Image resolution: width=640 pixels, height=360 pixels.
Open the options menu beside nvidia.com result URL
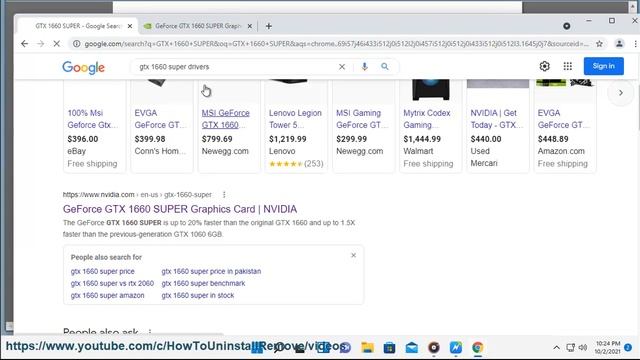coord(224,195)
